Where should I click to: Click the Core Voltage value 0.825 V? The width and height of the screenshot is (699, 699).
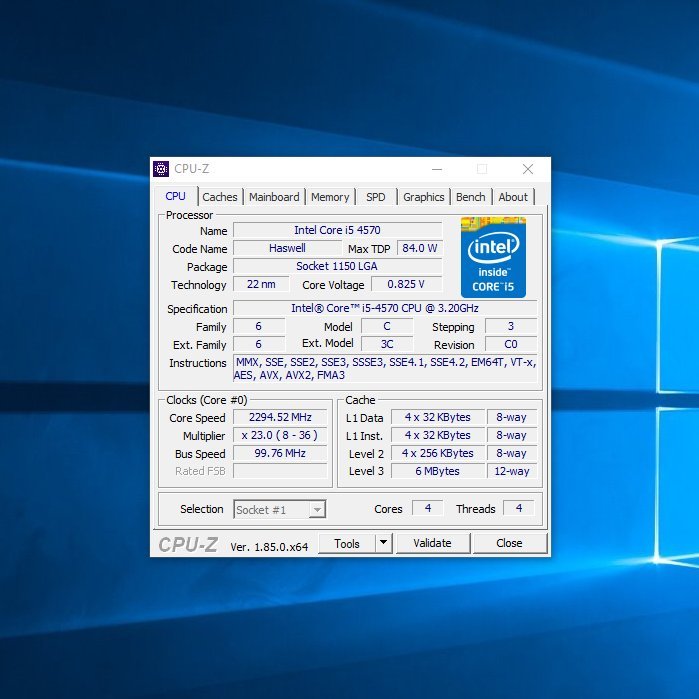tap(406, 284)
